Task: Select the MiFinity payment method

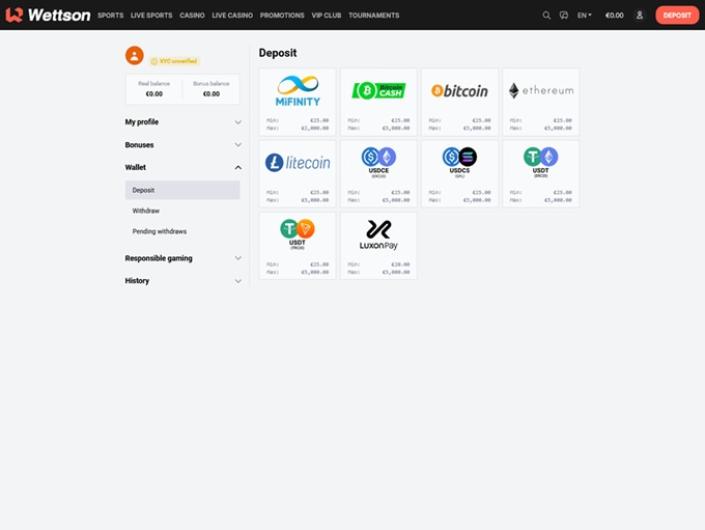Action: [298, 102]
